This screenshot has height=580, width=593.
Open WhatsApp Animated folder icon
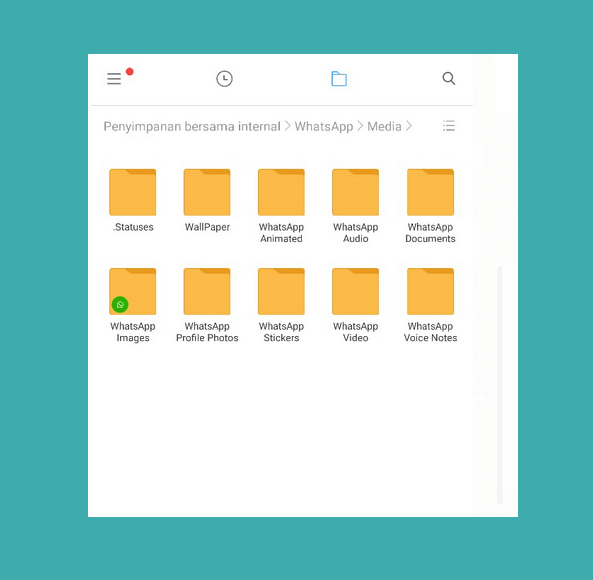(281, 192)
